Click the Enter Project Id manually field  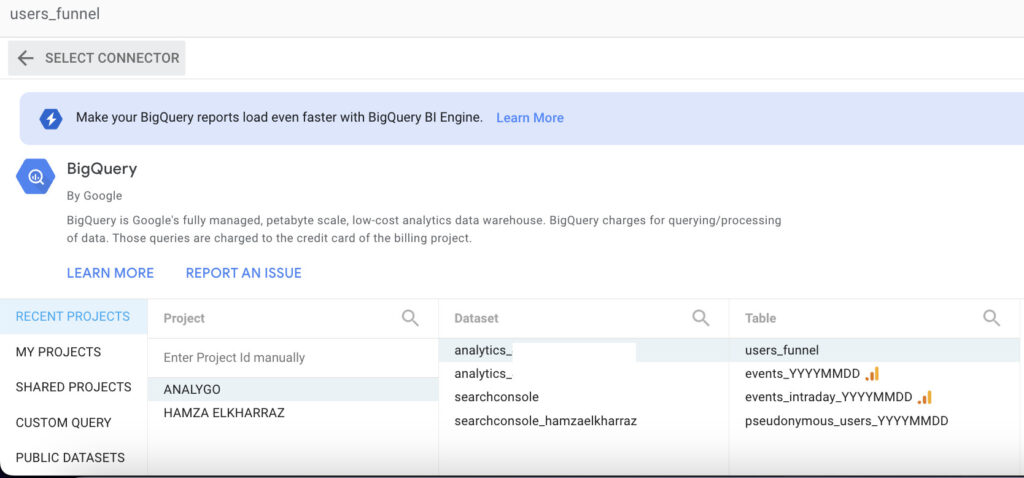(290, 358)
